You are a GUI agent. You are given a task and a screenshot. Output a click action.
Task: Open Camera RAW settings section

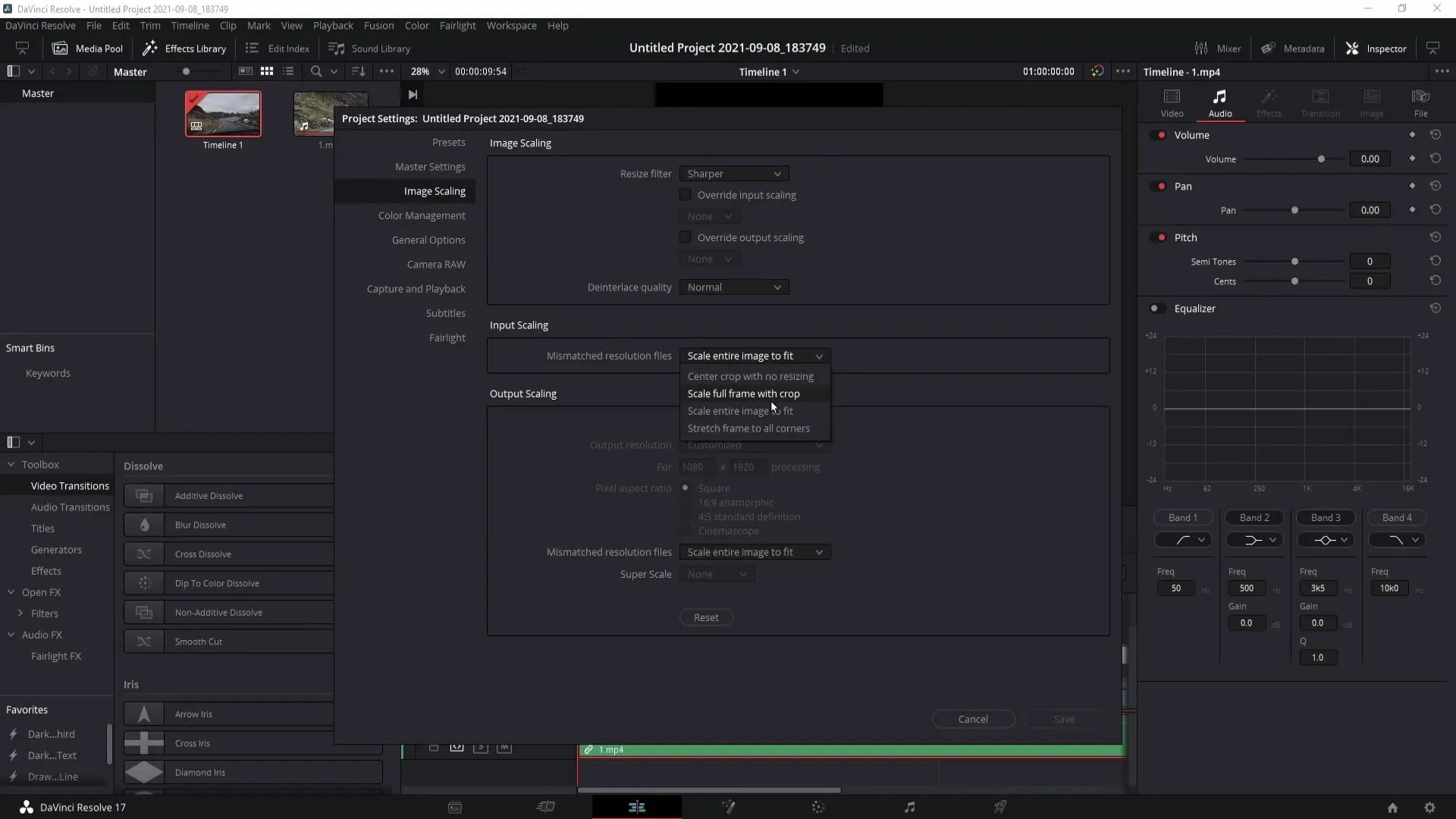click(436, 265)
